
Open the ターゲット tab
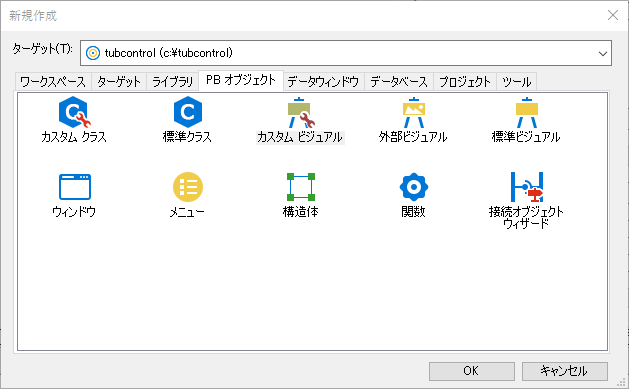(x=119, y=82)
